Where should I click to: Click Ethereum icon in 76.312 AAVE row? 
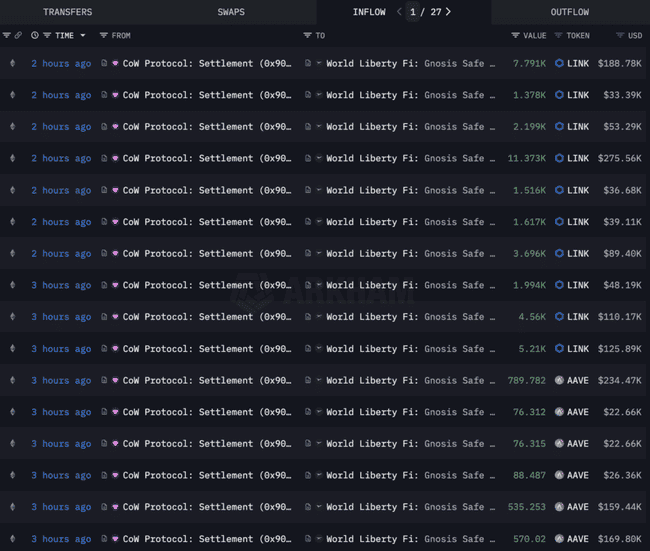coord(12,412)
